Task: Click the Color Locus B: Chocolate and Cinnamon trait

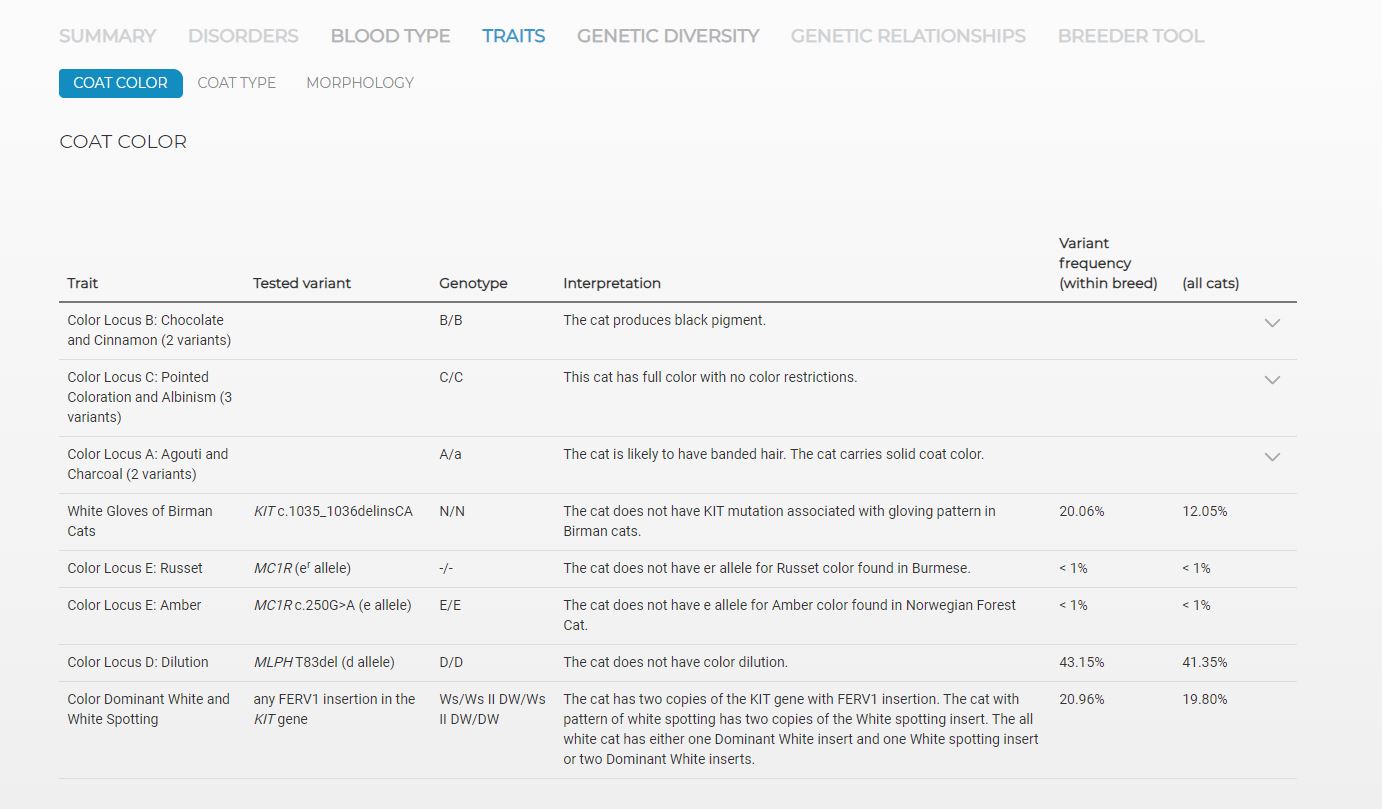Action: tap(149, 330)
